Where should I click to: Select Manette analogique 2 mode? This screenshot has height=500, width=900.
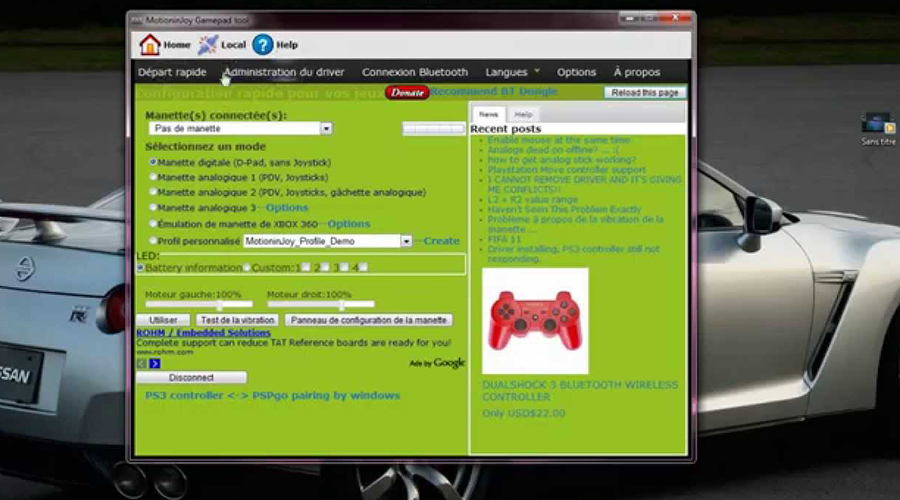pos(153,192)
